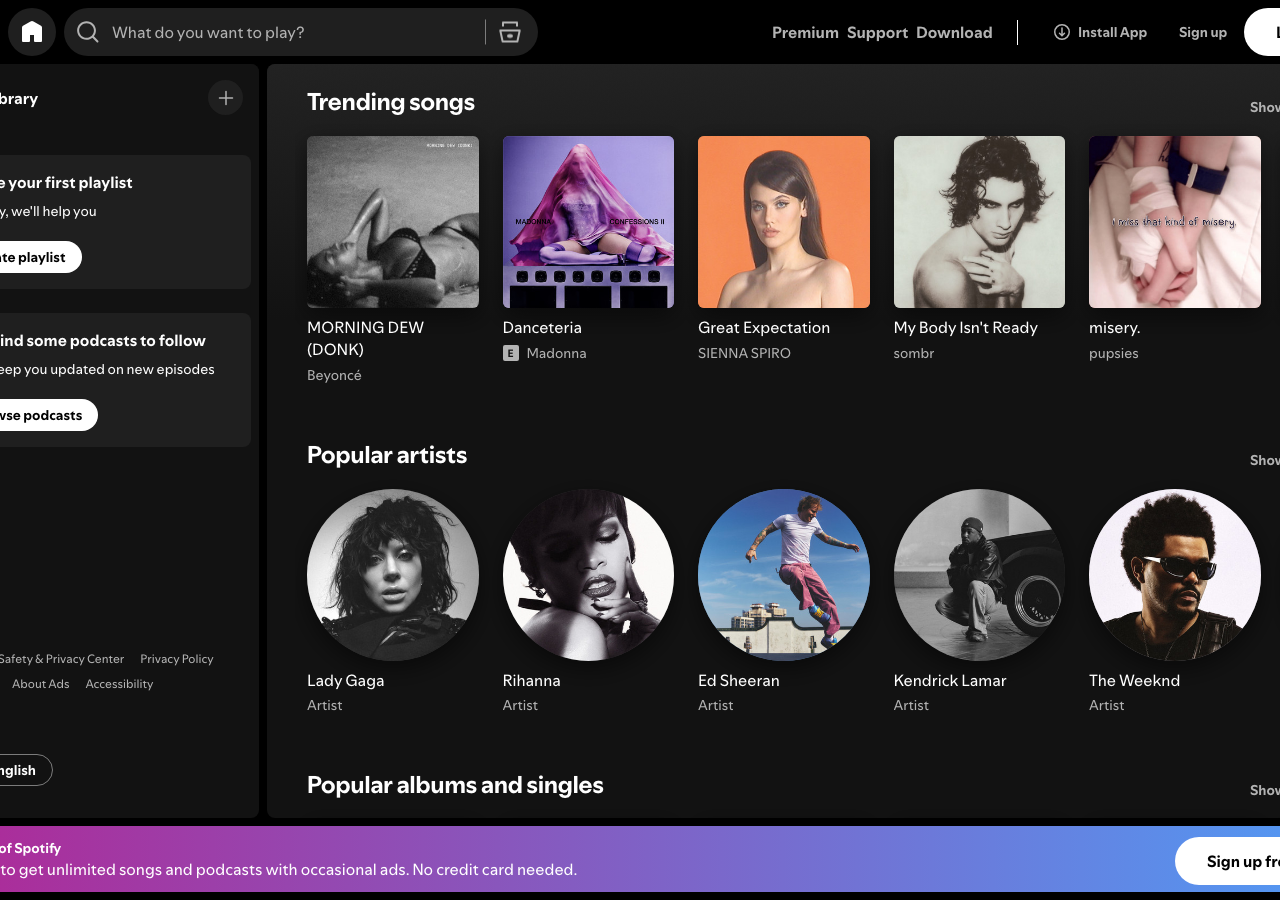Open Safety & Privacy Center link
The width and height of the screenshot is (1280, 900).
62,659
